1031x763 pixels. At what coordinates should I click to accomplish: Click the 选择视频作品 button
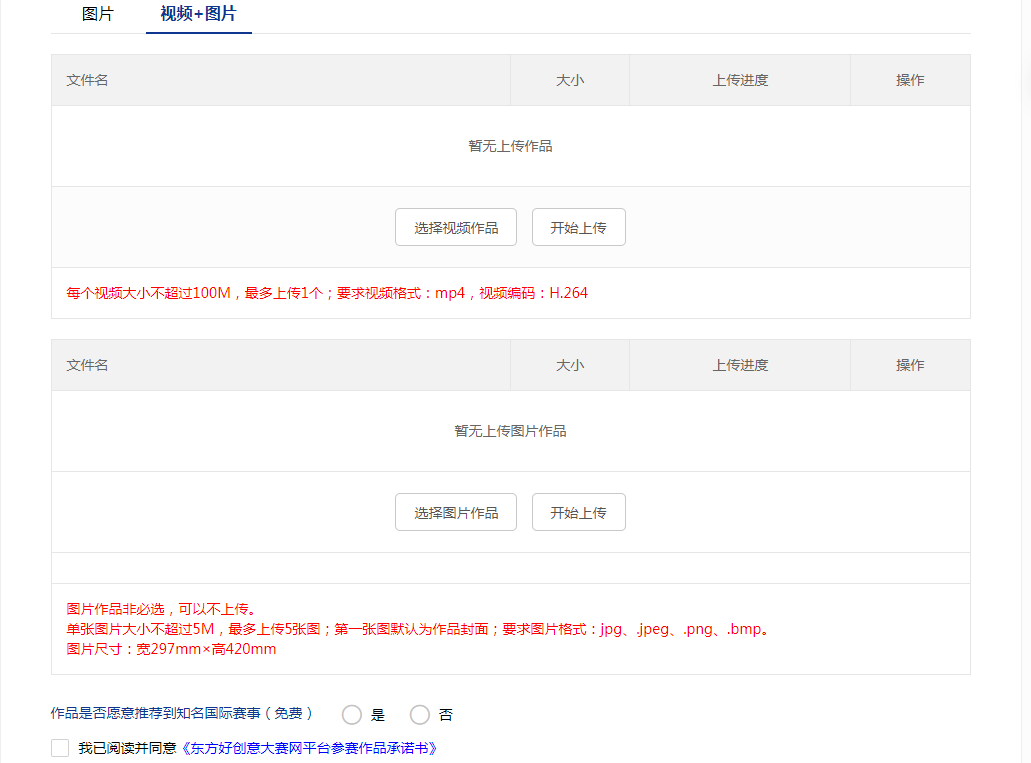(456, 227)
